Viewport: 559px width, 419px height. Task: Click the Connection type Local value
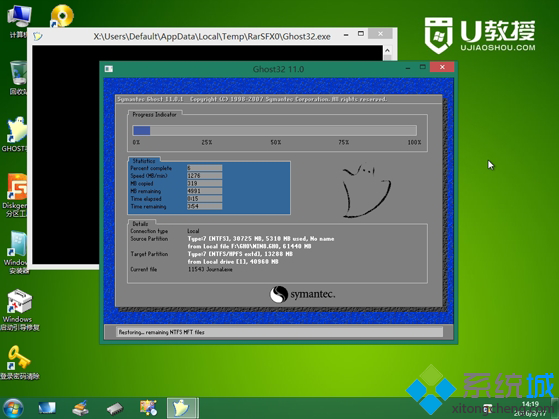point(193,231)
